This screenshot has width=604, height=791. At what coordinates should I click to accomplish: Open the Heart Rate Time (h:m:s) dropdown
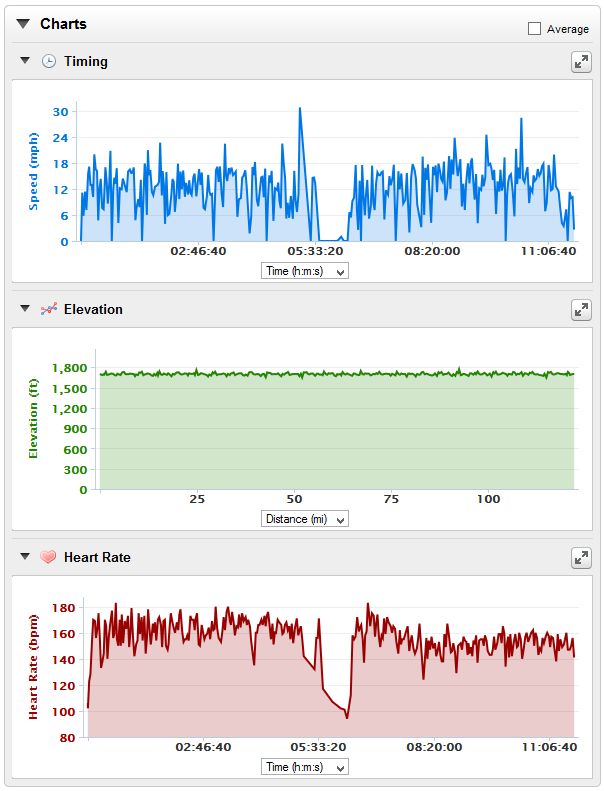pos(305,767)
